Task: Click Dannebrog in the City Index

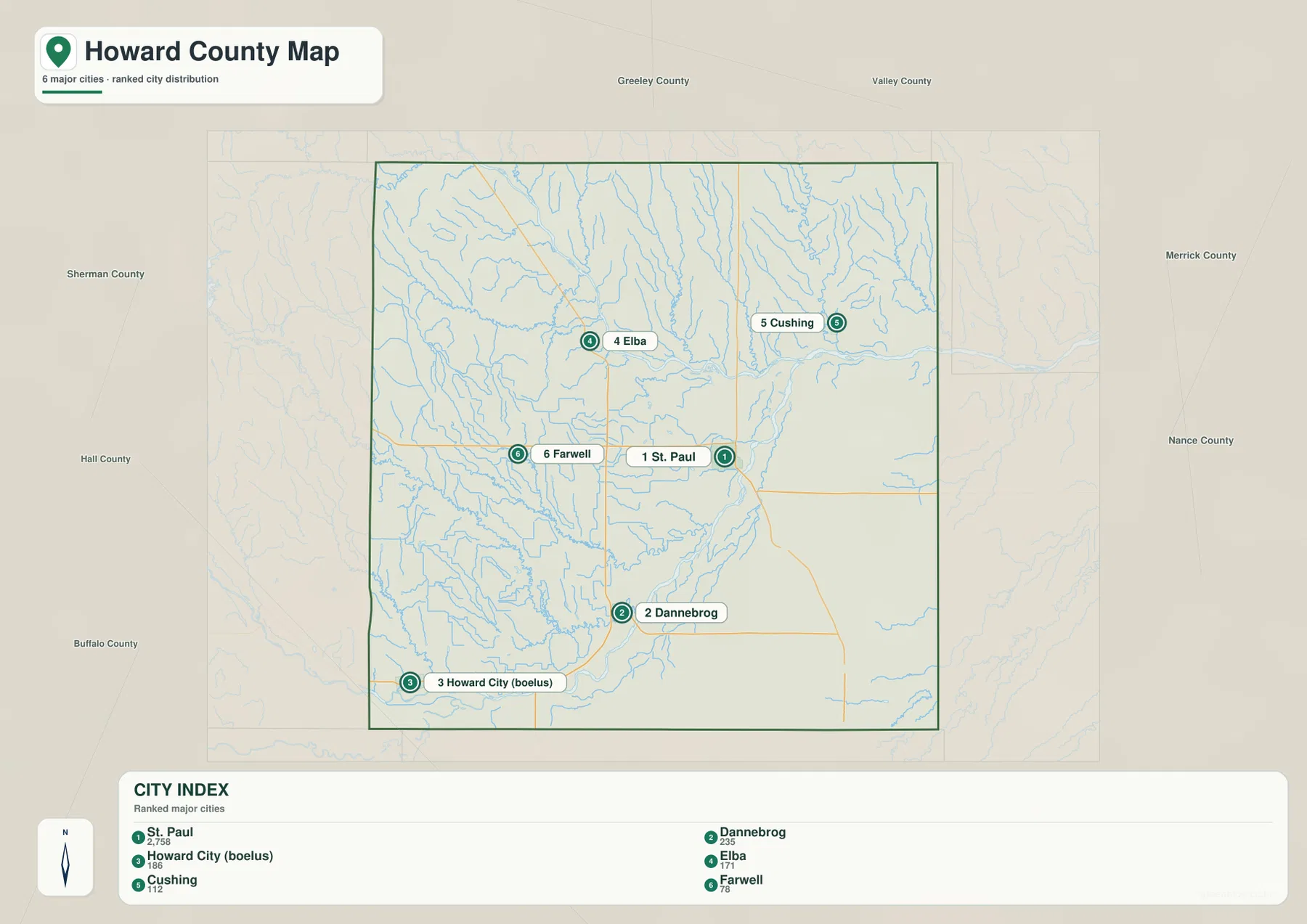Action: point(752,832)
